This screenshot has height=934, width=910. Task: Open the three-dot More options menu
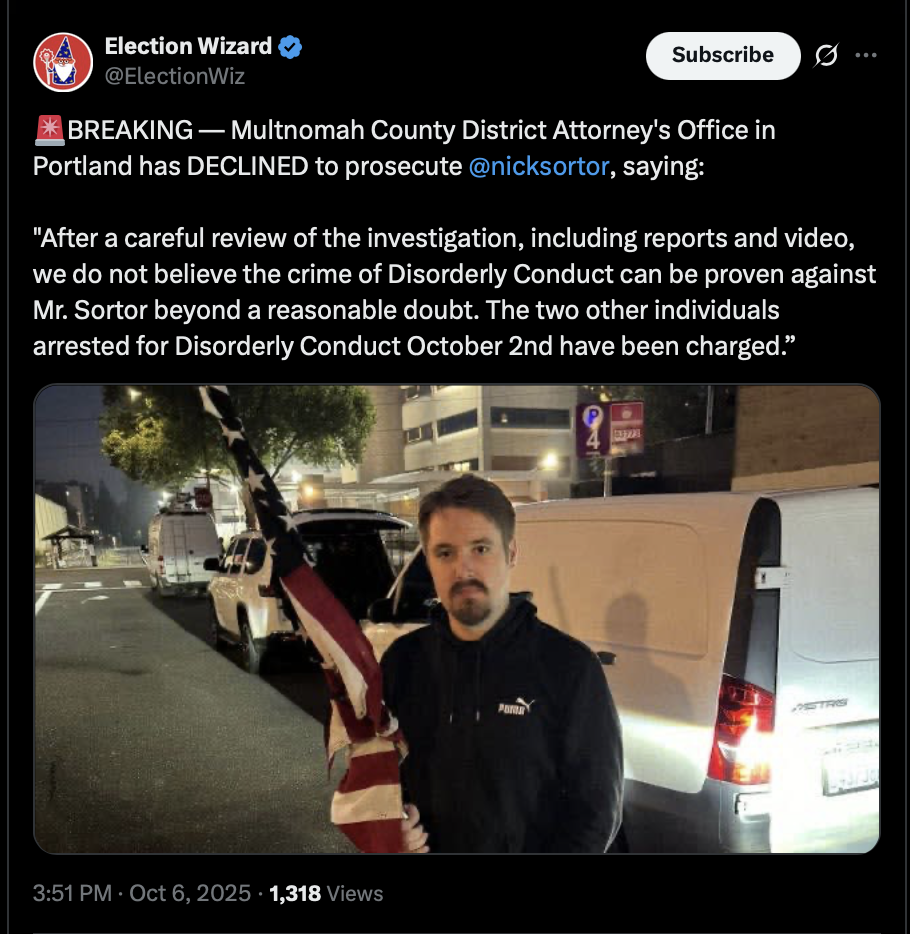[x=866, y=56]
